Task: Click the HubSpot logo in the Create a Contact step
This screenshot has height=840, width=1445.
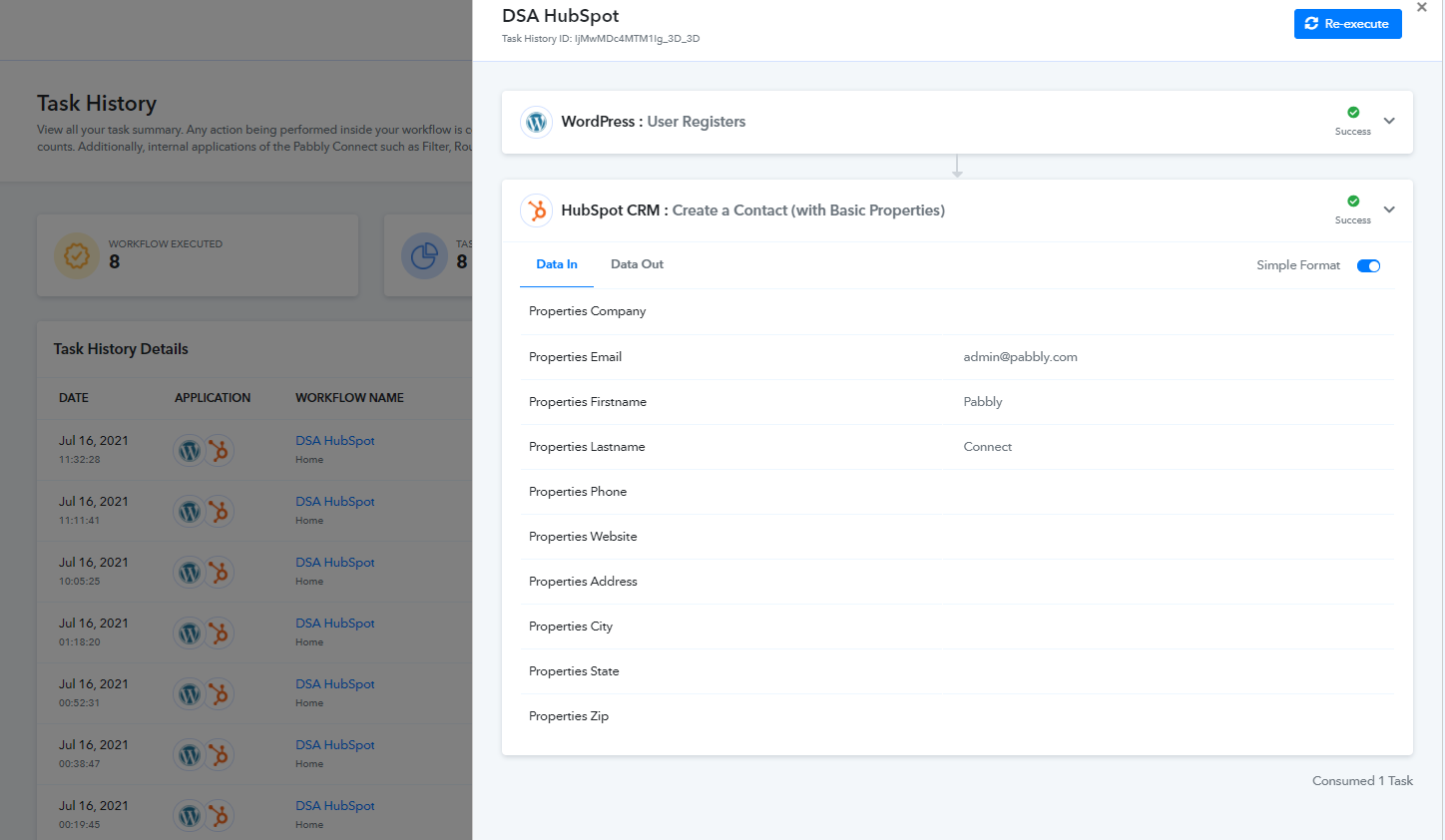Action: click(537, 210)
